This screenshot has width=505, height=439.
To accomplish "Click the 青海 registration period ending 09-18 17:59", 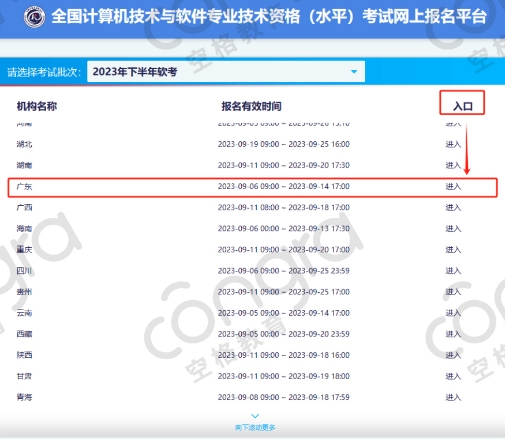I will (x=284, y=397).
